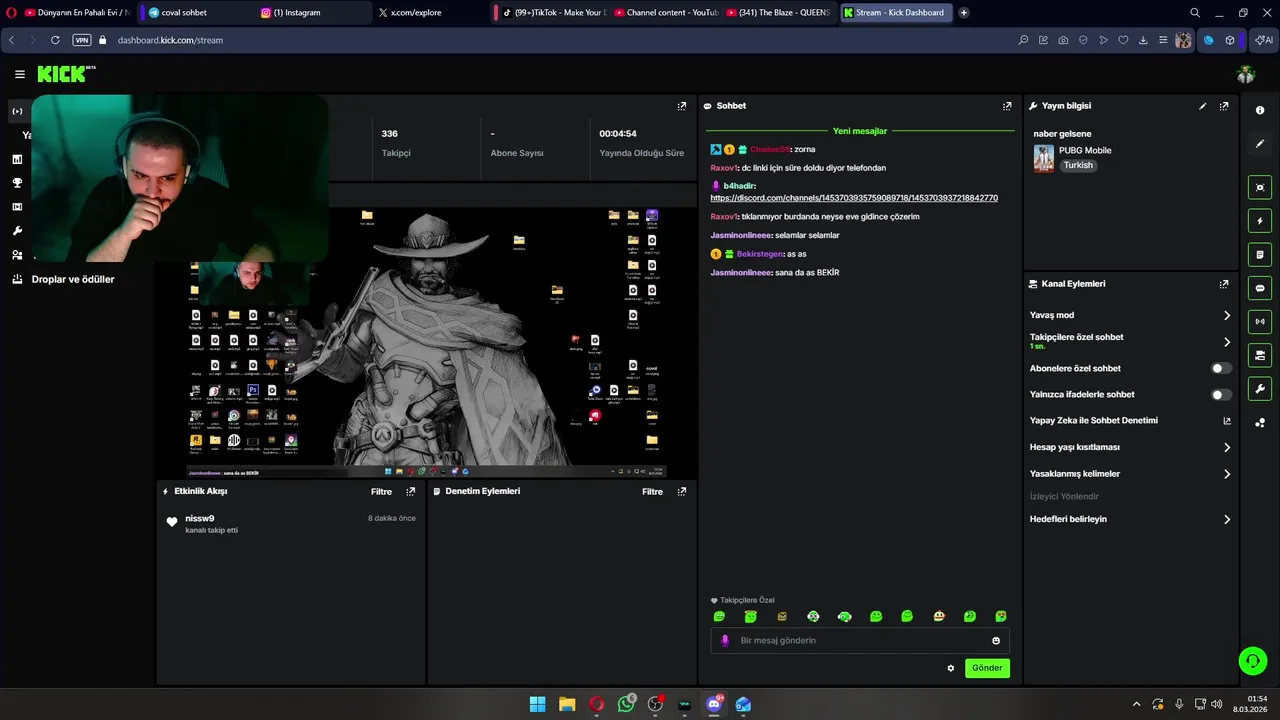Pop out the Denetim Eylemleri panel
The width and height of the screenshot is (1280, 720).
(x=682, y=492)
